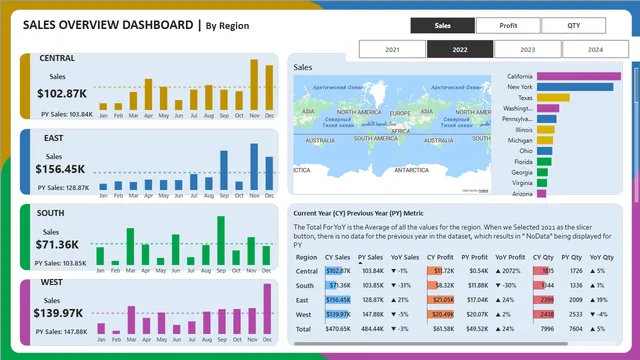
Task: Switch to the Profit metric button
Action: 508,25
